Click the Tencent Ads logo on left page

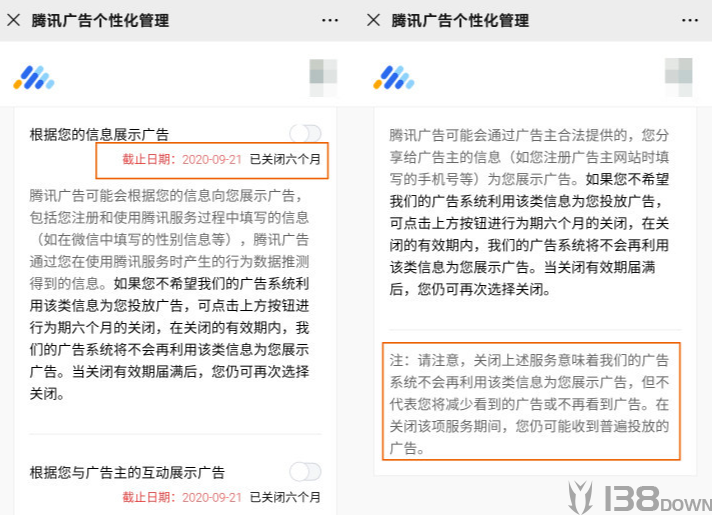pyautogui.click(x=34, y=78)
